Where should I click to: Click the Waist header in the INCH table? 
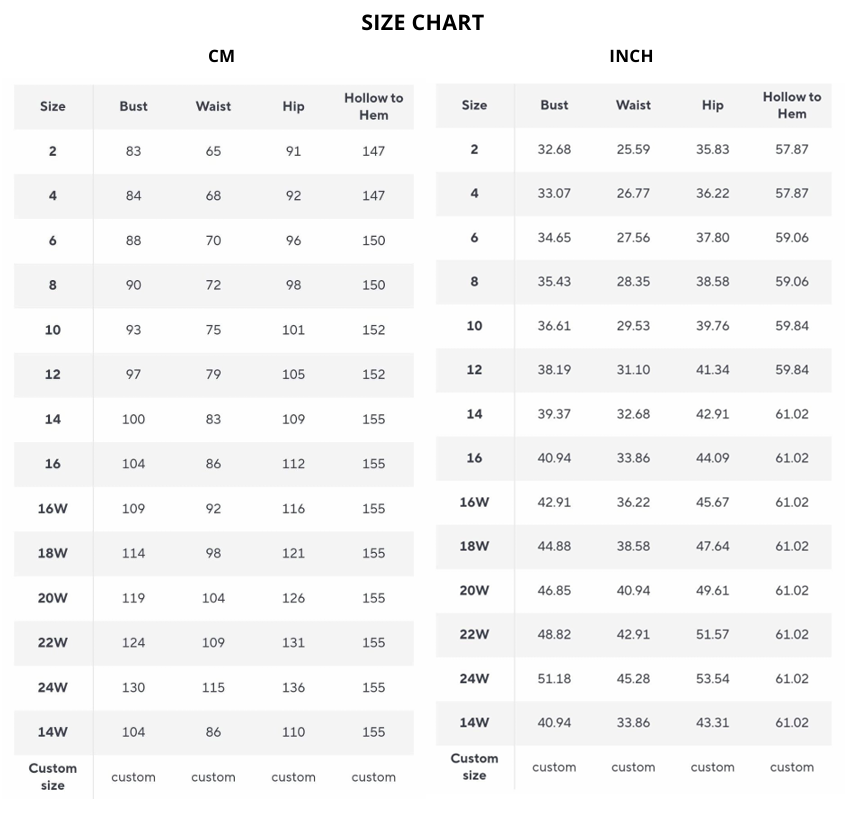click(633, 105)
